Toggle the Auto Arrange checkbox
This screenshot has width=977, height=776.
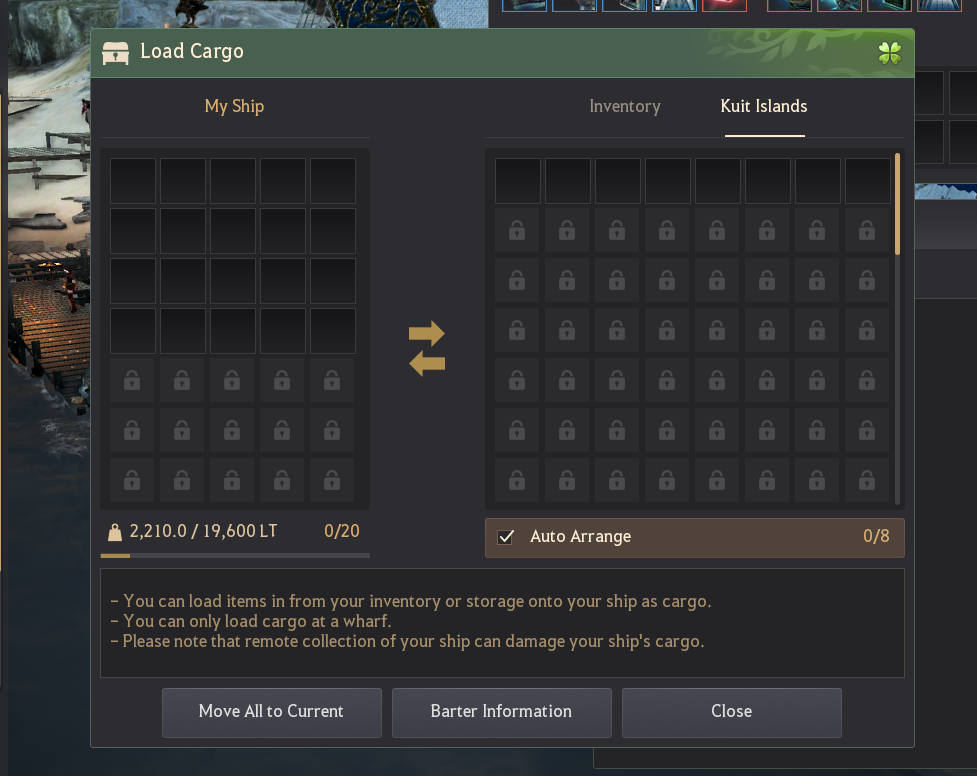505,537
